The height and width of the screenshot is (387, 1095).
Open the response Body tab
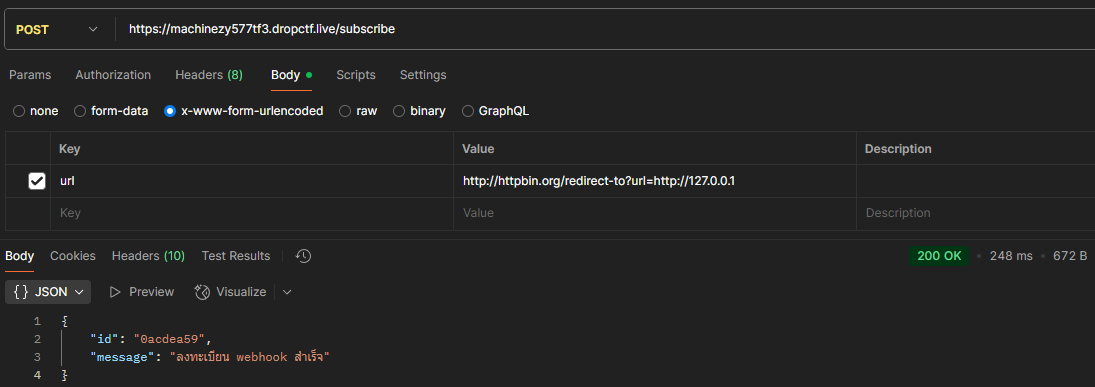[20, 256]
